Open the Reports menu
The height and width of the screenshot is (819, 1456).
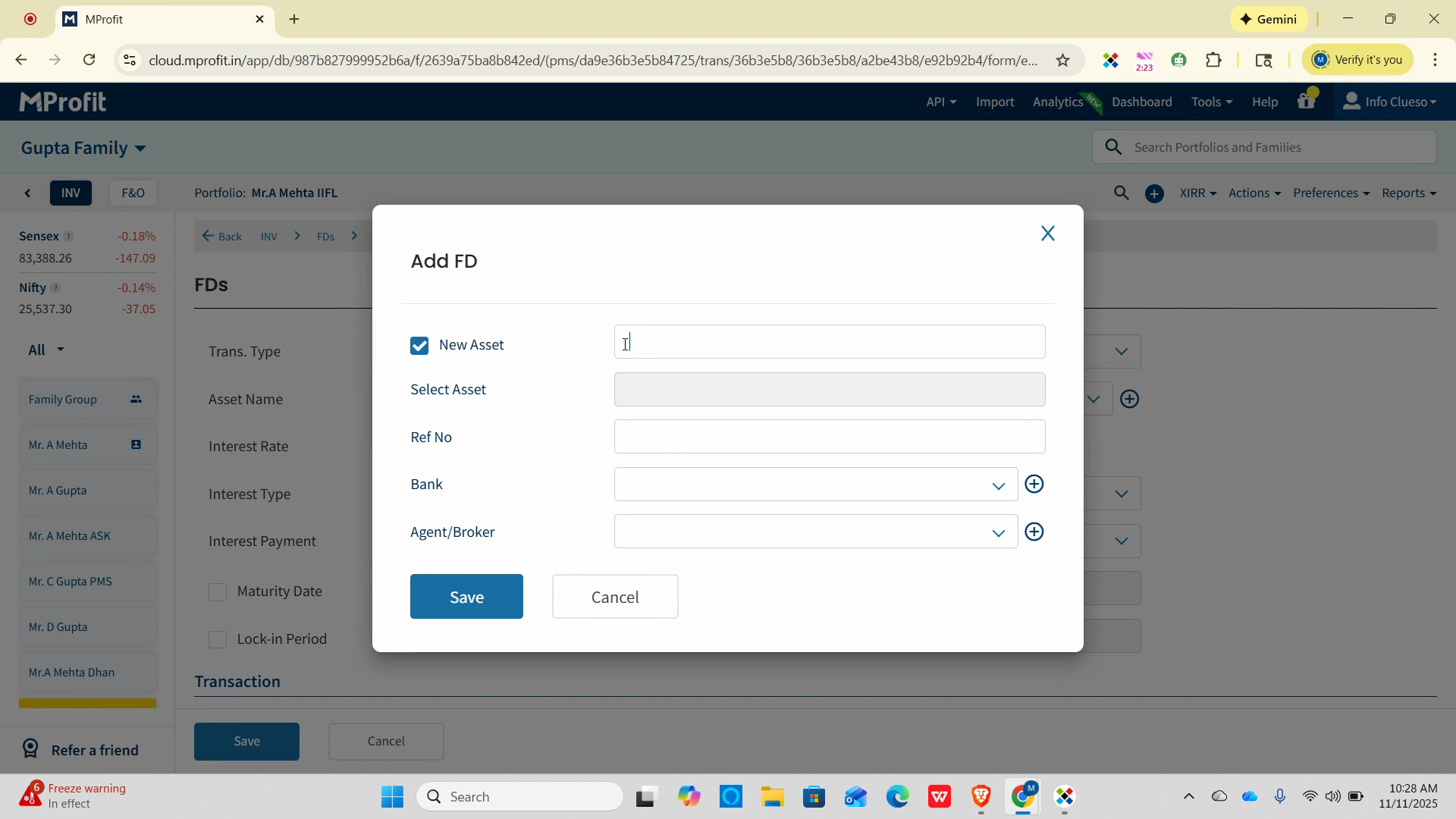tap(1408, 193)
